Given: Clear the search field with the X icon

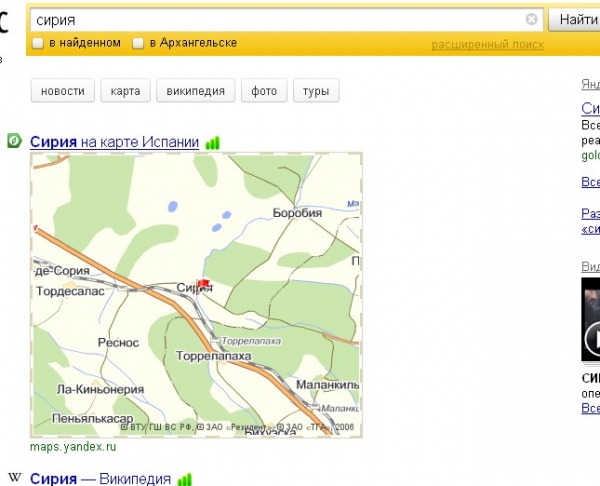Looking at the screenshot, I should (531, 19).
